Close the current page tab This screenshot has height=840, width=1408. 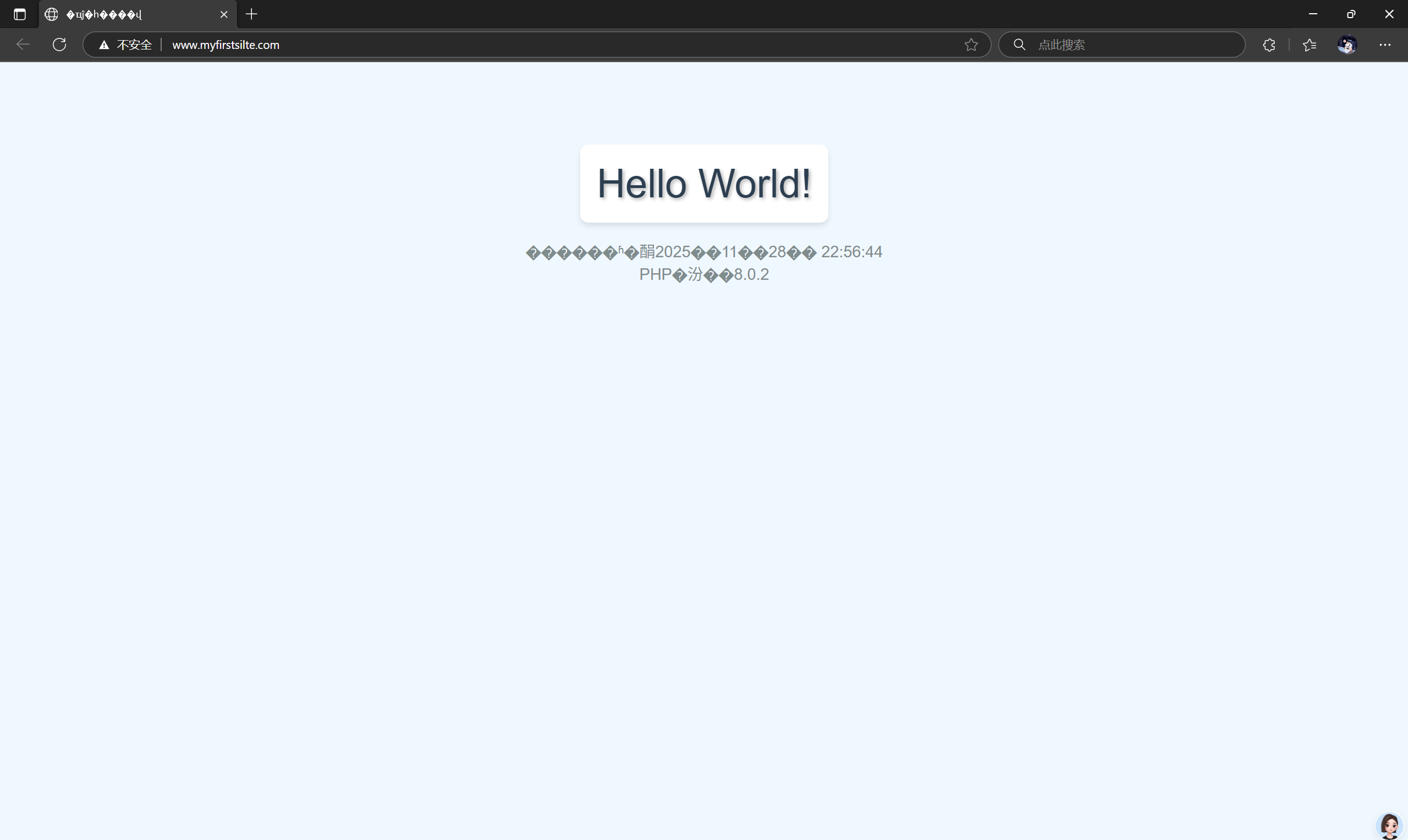tap(223, 14)
